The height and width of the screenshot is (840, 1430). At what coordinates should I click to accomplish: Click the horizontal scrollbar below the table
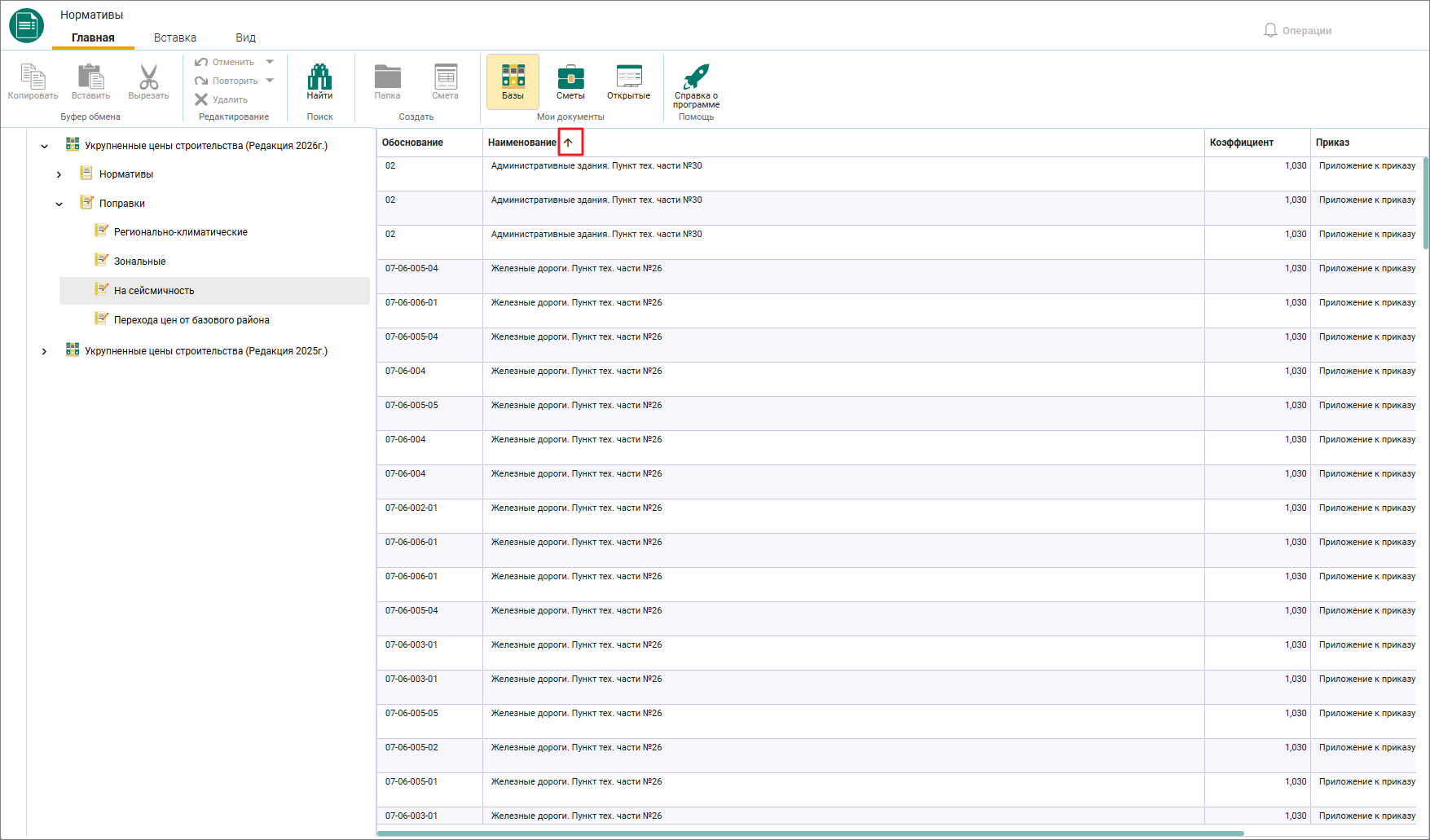pyautogui.click(x=811, y=833)
